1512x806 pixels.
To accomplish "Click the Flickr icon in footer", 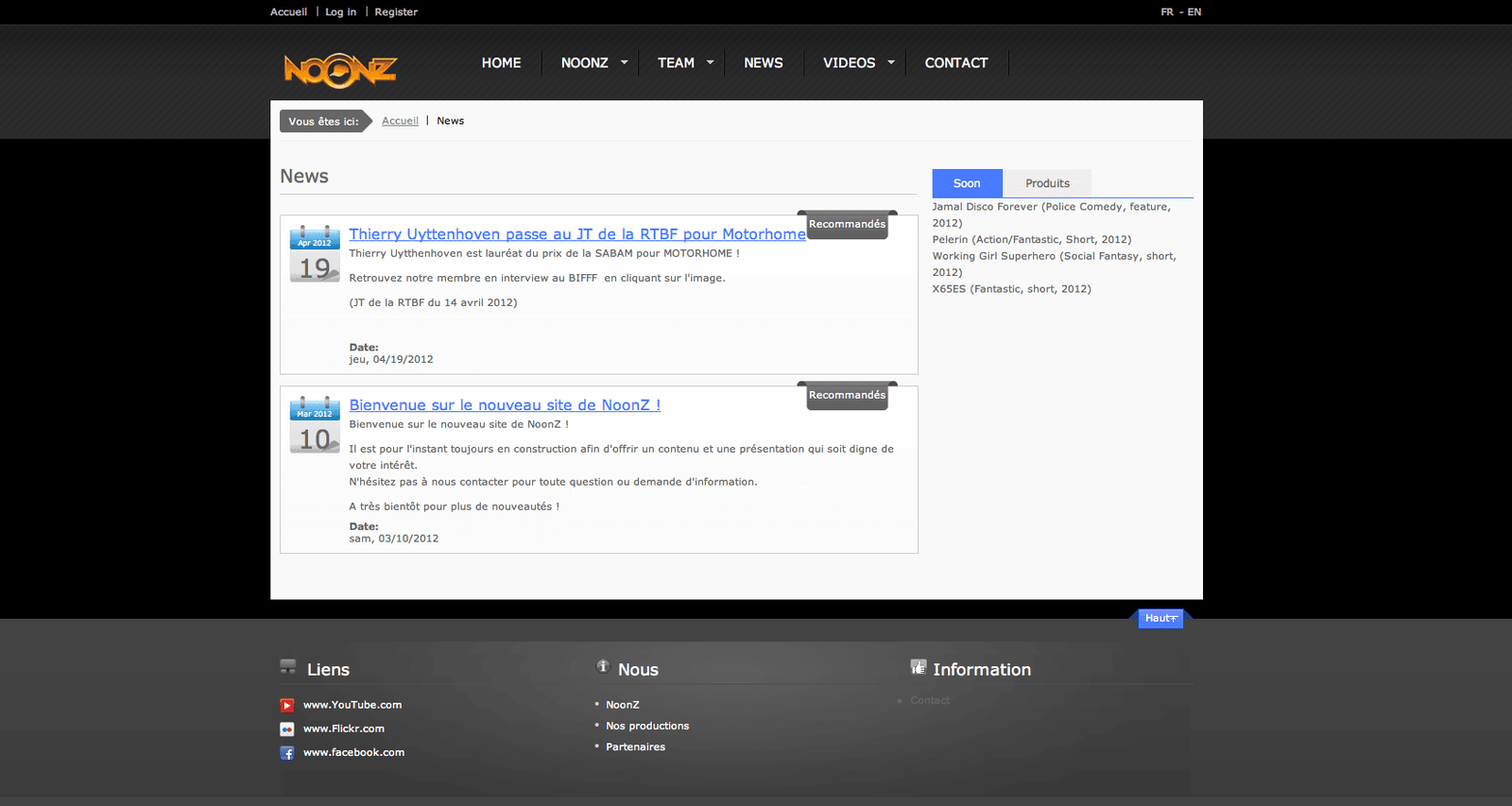I will coord(287,729).
